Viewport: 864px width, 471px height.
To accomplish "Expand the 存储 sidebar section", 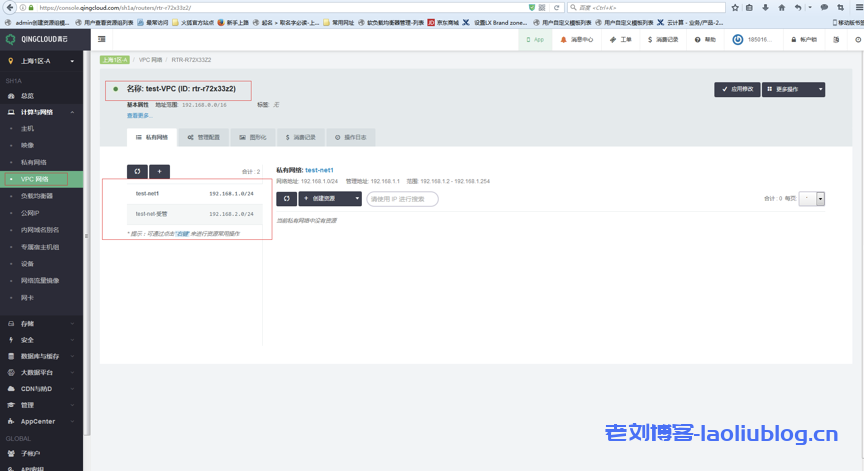I will pyautogui.click(x=41, y=324).
